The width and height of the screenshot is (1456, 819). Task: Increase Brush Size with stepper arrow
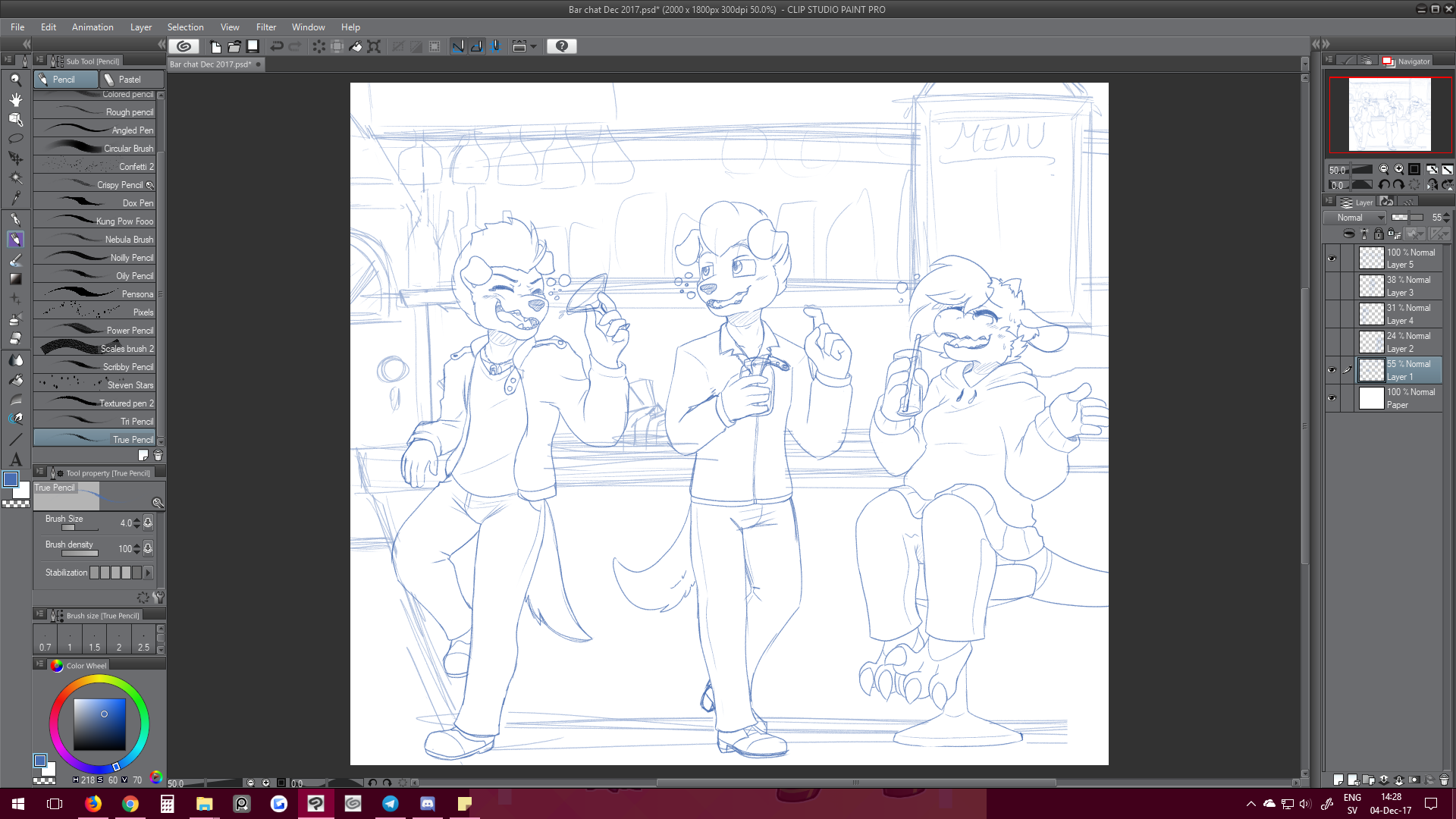point(136,519)
